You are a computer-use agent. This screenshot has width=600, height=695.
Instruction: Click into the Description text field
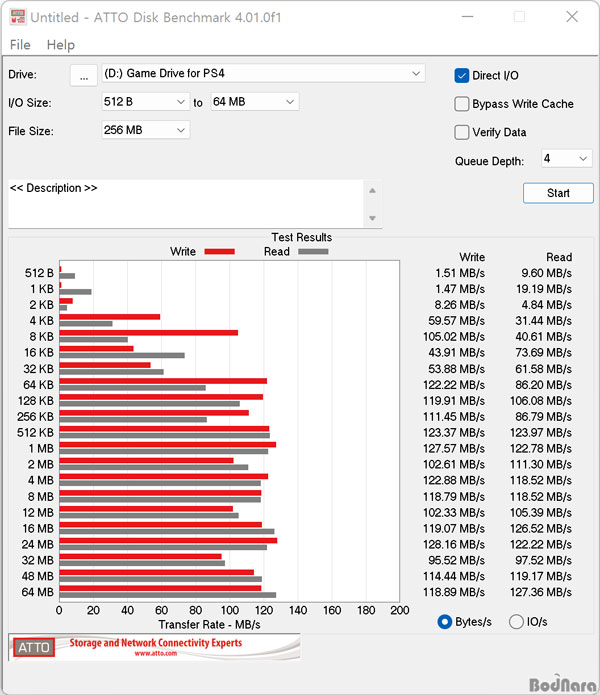[x=186, y=203]
